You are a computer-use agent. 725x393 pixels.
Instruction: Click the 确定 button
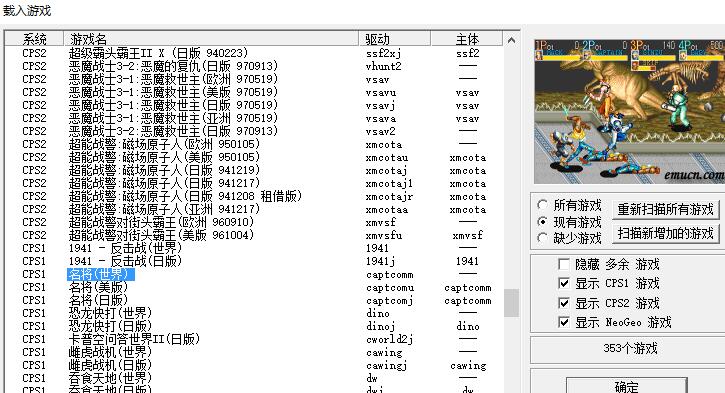627,387
